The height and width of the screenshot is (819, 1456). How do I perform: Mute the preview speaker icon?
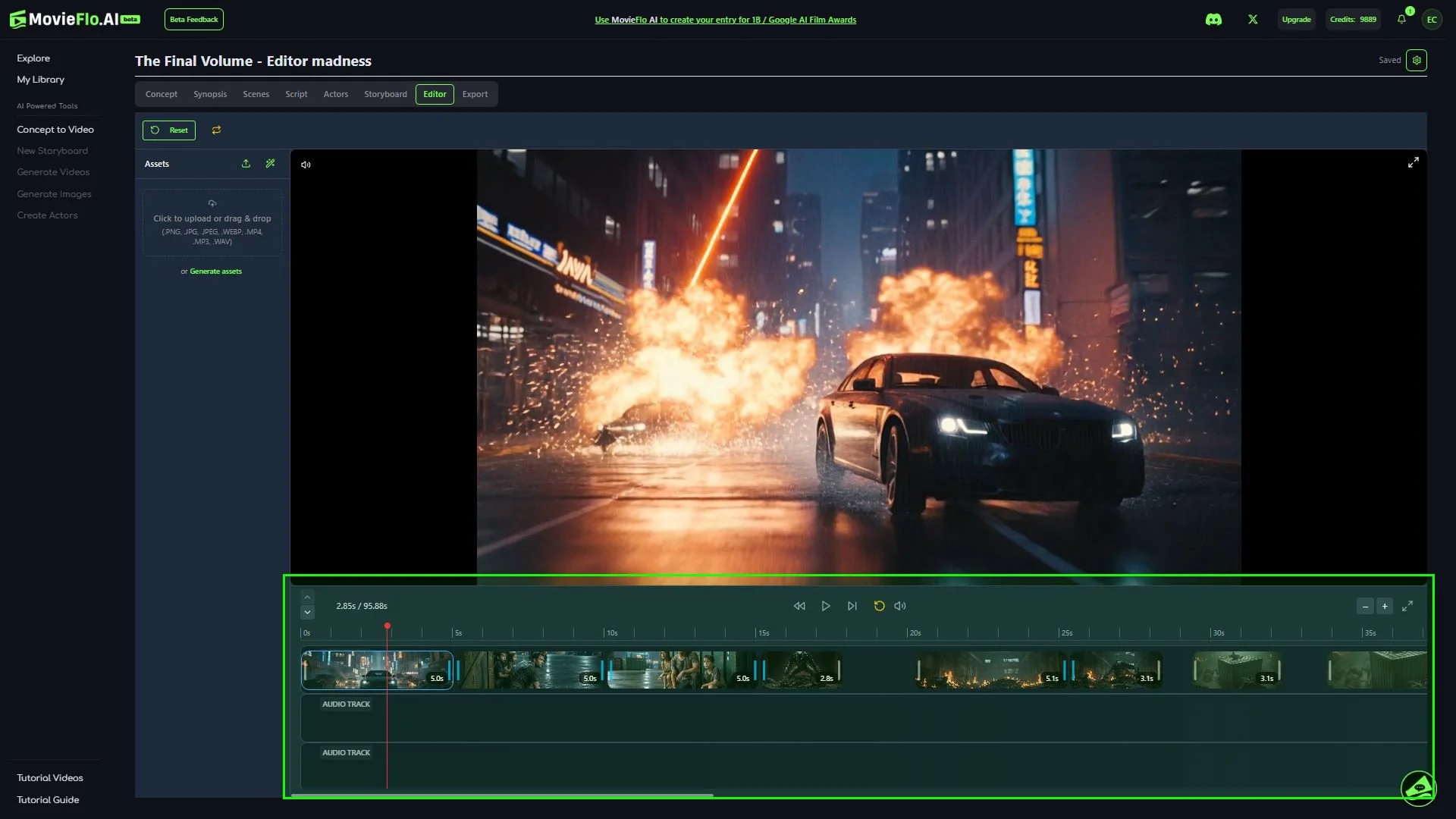306,165
